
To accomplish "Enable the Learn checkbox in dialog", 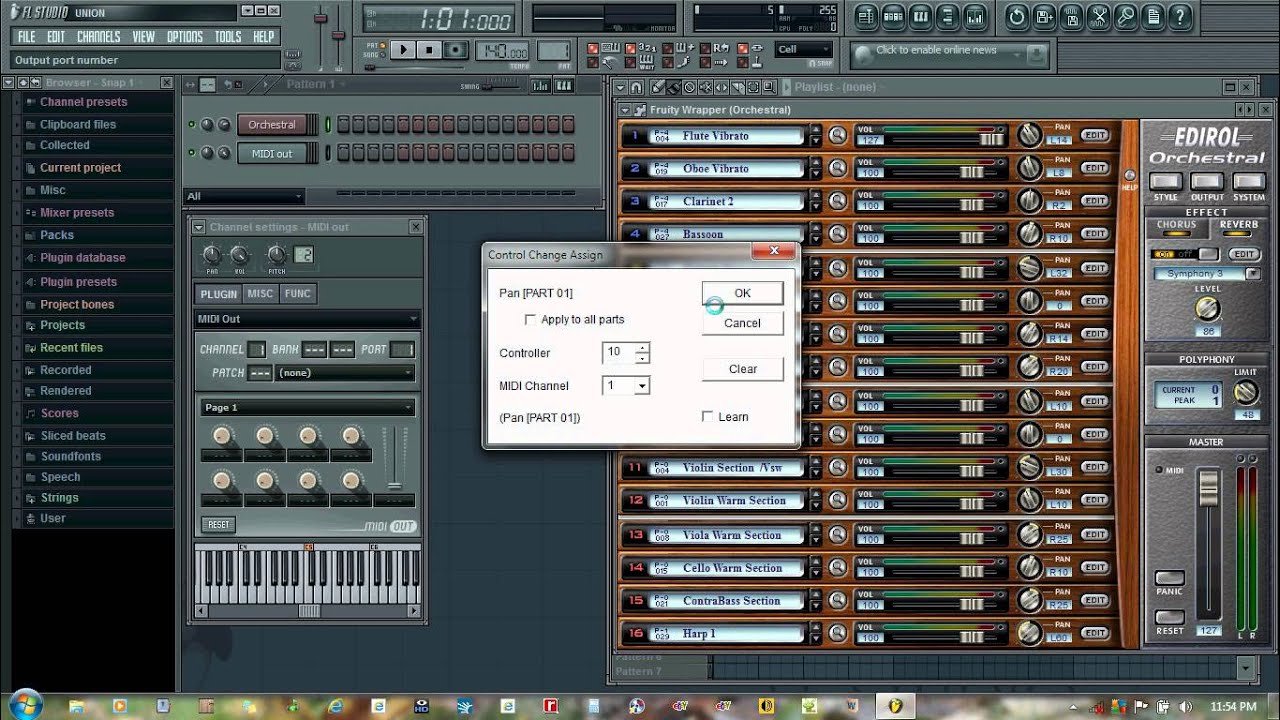I will 708,417.
